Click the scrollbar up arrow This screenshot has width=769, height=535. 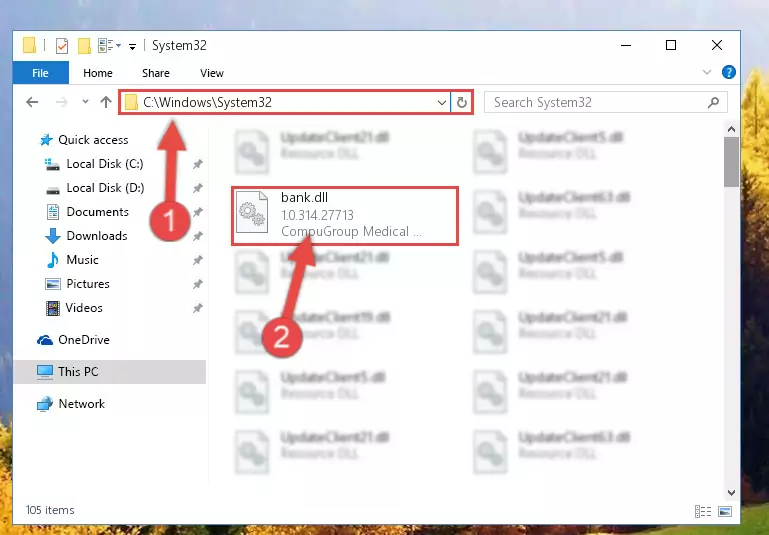pyautogui.click(x=731, y=129)
